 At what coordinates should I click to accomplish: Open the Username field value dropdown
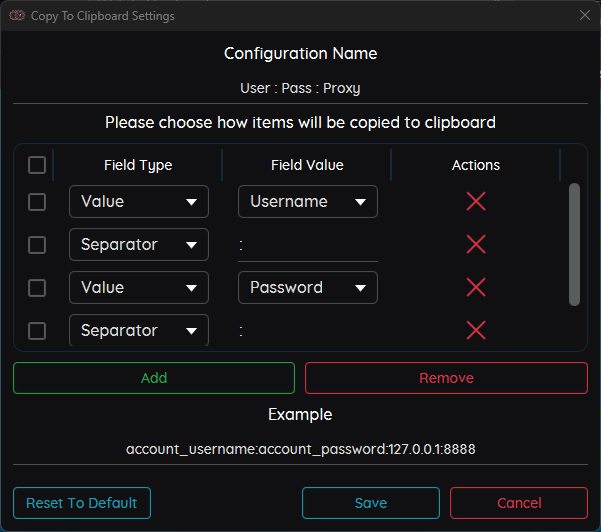click(307, 202)
